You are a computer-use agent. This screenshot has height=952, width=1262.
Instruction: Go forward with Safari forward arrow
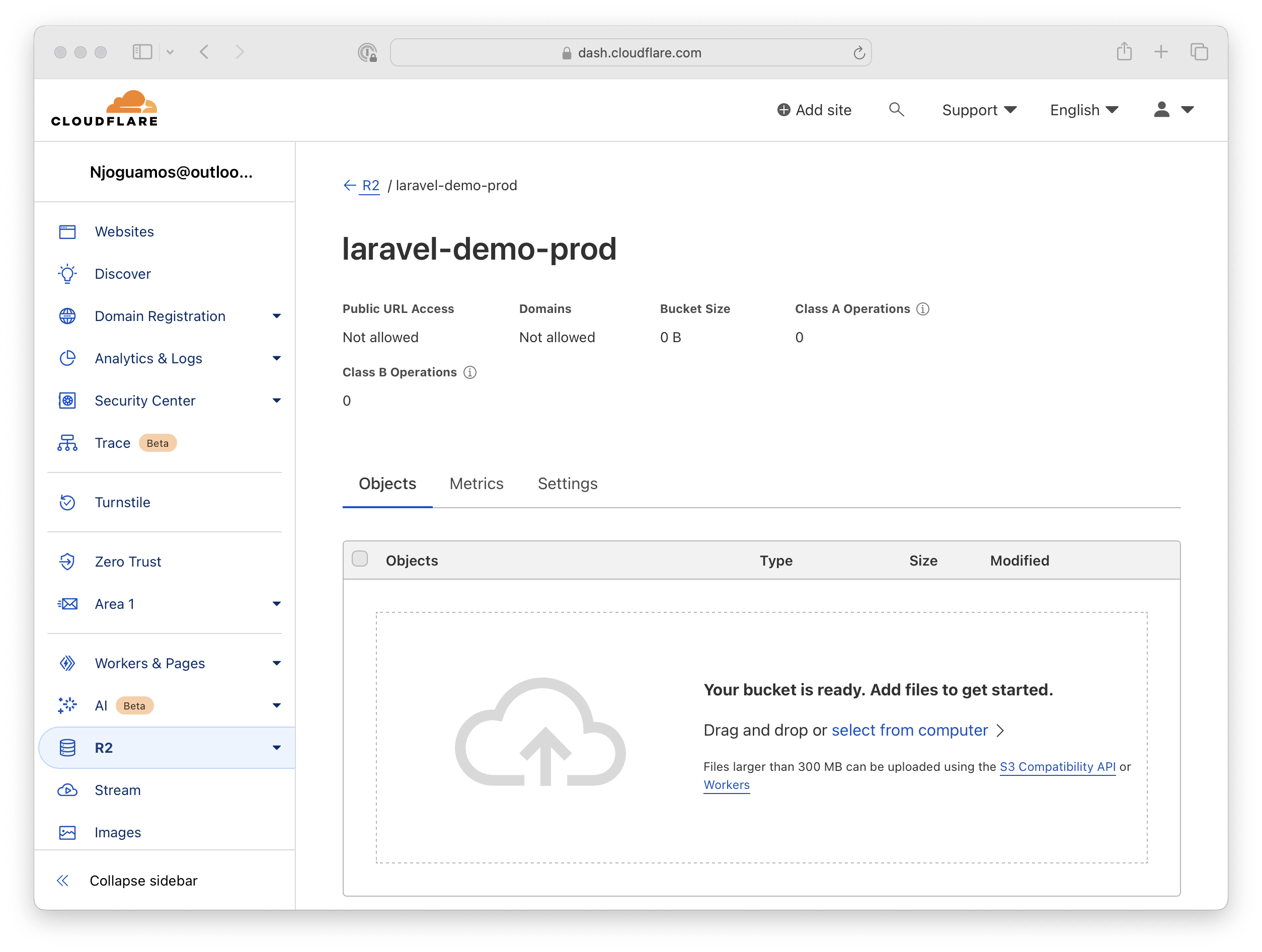pyautogui.click(x=240, y=52)
